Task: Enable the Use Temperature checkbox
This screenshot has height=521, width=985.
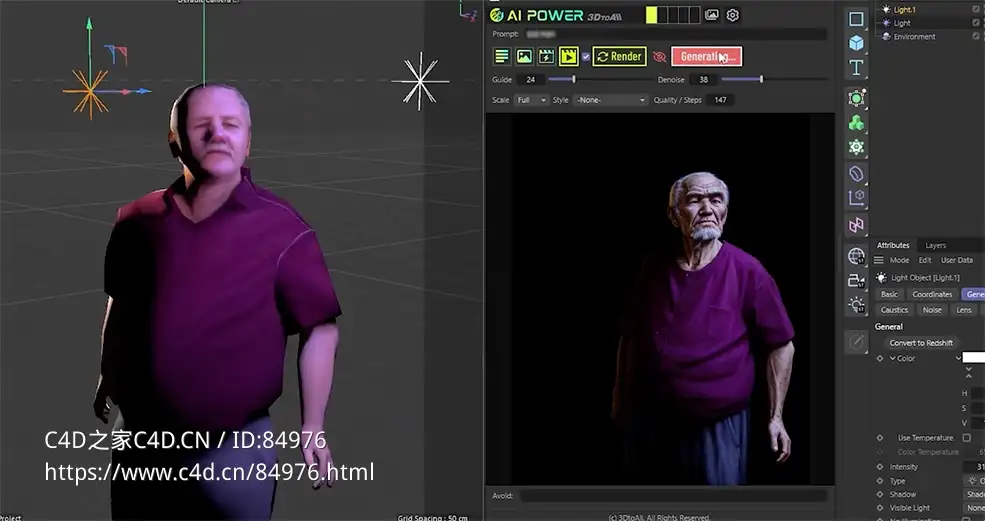Action: click(967, 438)
